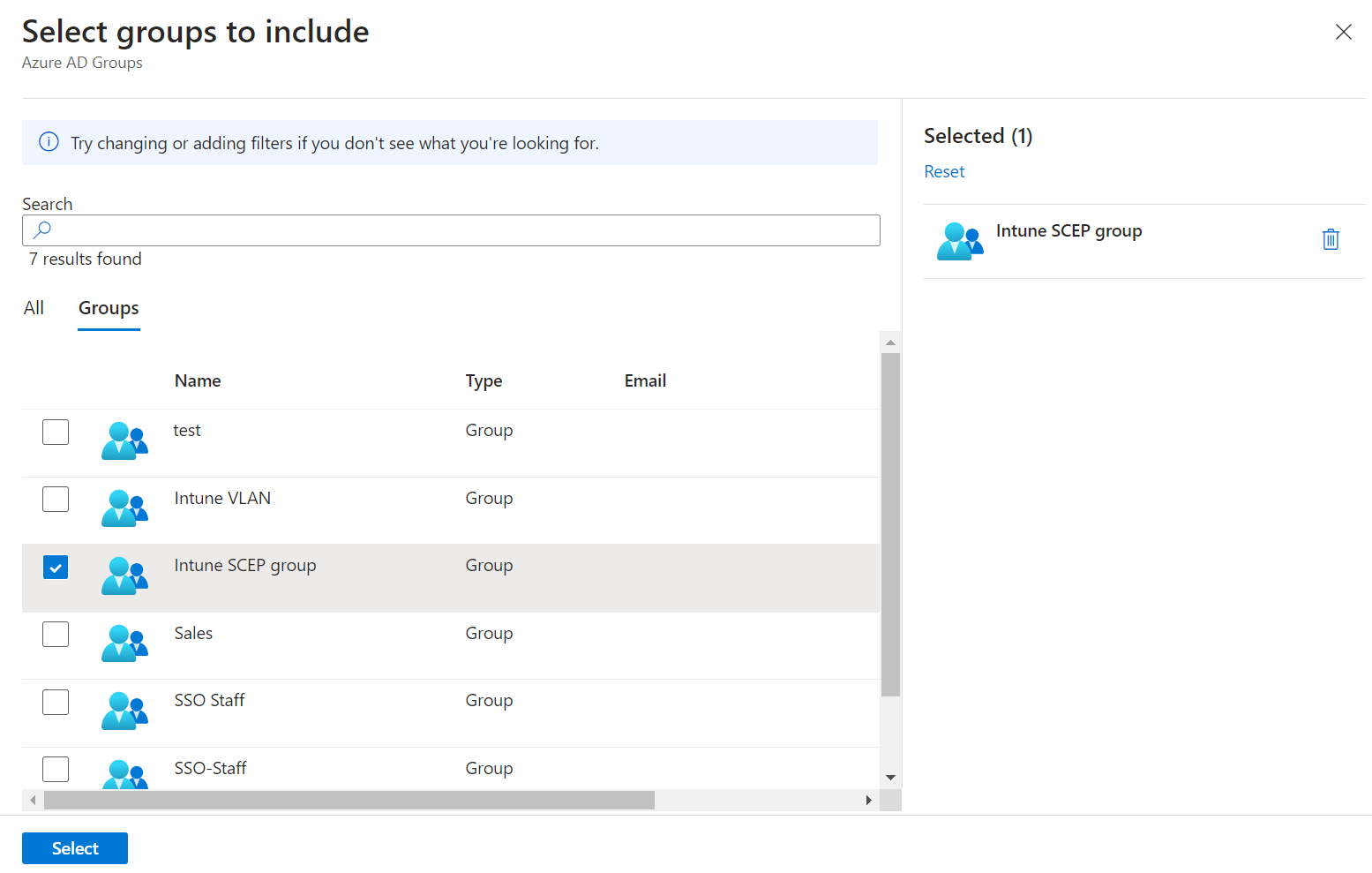Click the group icon beside Sales
Image resolution: width=1372 pixels, height=873 pixels.
pos(124,643)
